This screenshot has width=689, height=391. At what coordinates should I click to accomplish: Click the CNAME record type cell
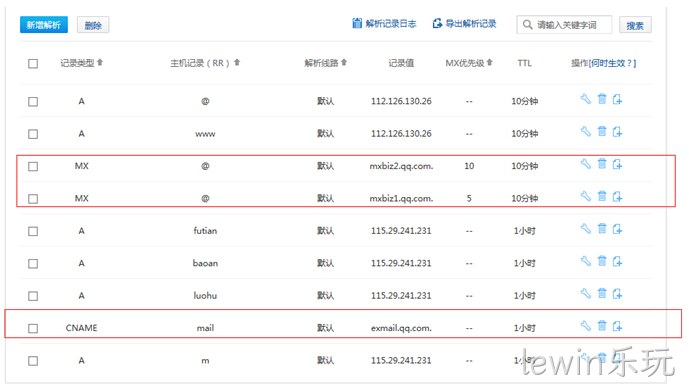[81, 328]
